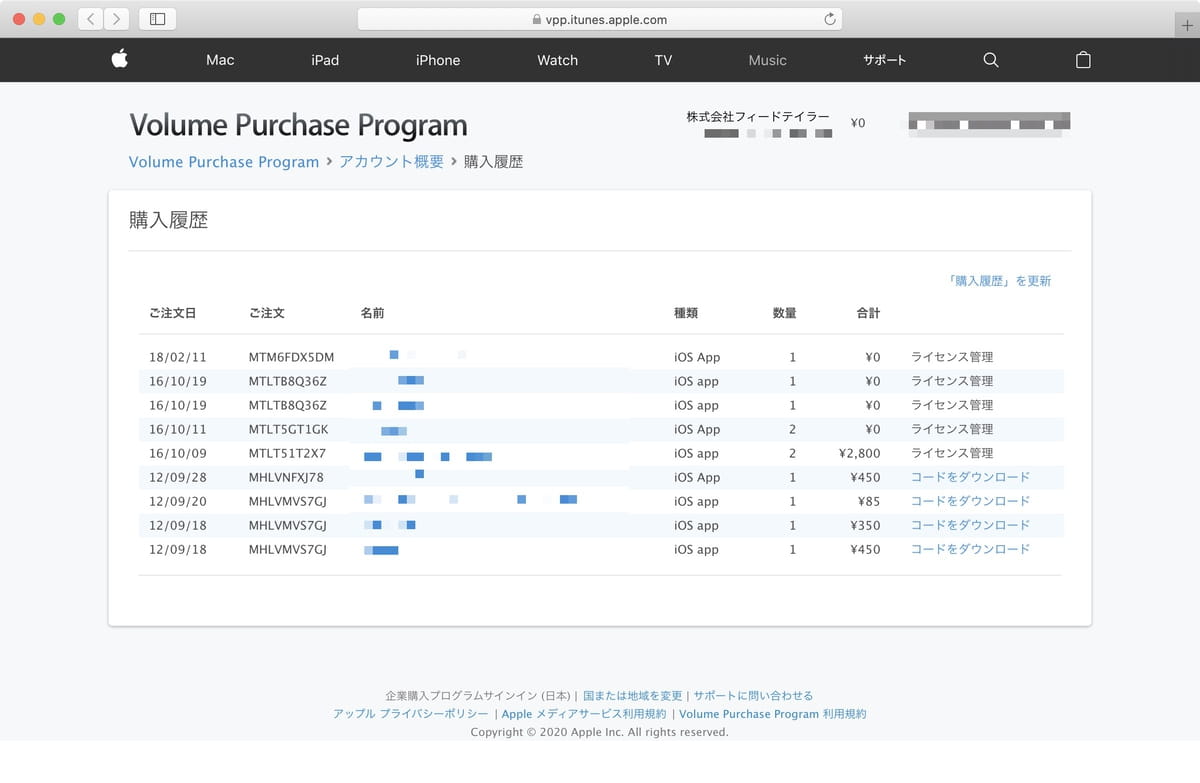Open iPhone in the navigation bar
Image resolution: width=1200 pixels, height=783 pixels.
coord(438,60)
